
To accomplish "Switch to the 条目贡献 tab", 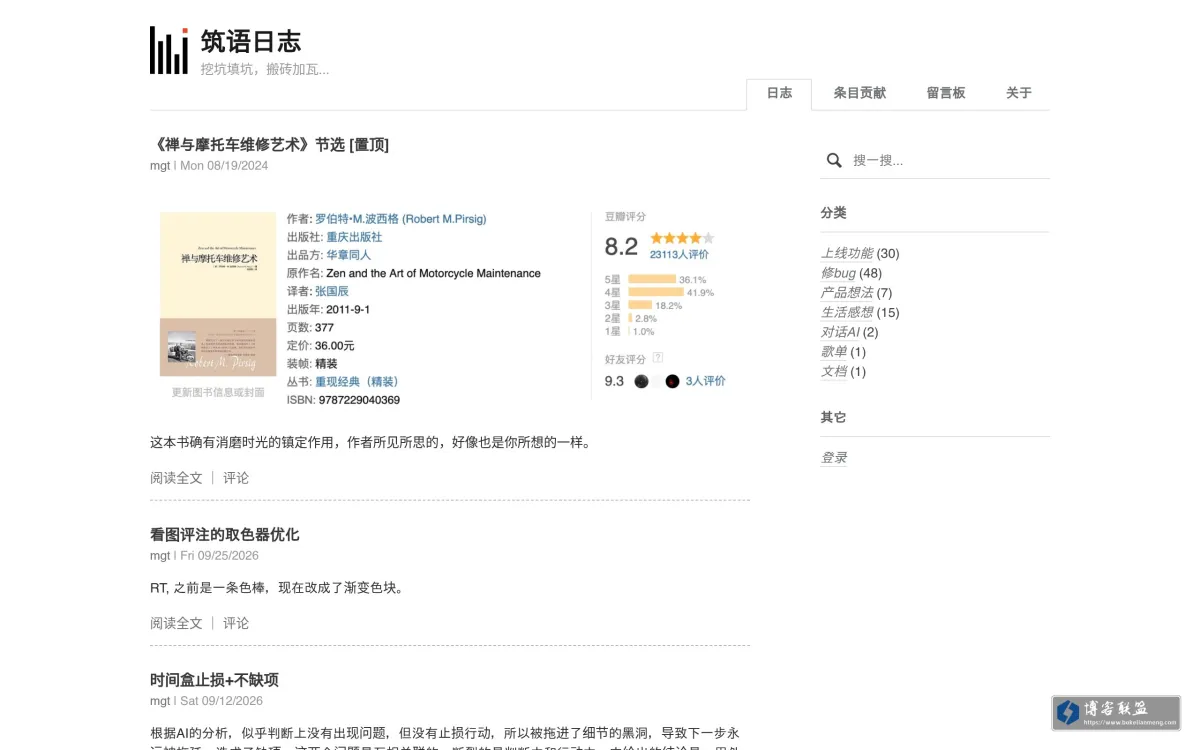I will pos(860,93).
